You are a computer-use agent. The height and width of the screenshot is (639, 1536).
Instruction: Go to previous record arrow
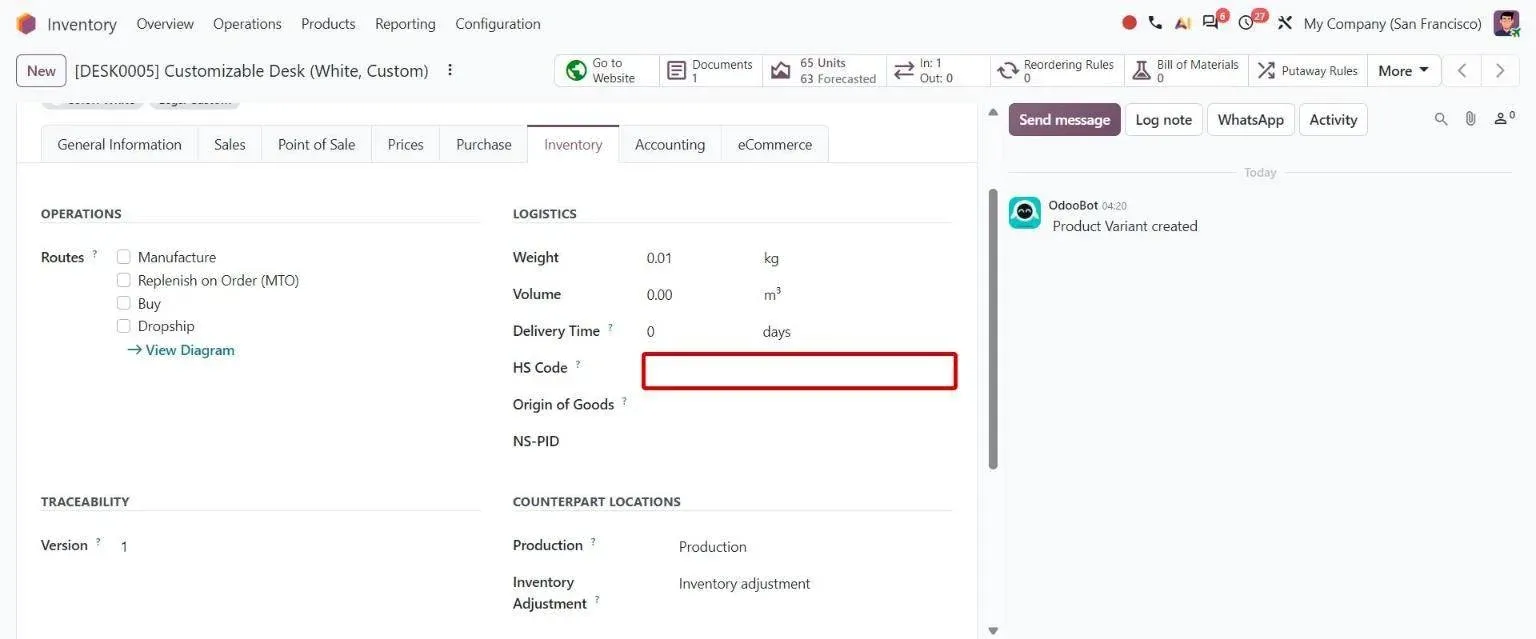1462,70
